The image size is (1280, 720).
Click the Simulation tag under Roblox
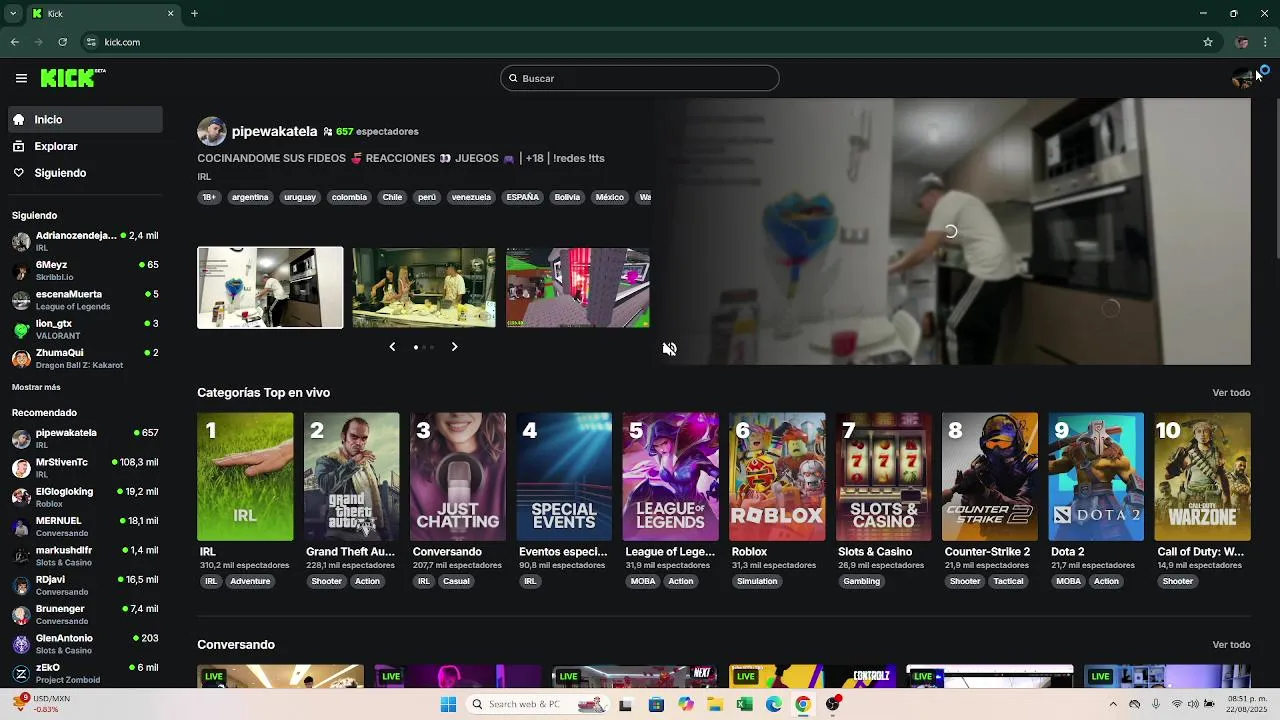(757, 581)
